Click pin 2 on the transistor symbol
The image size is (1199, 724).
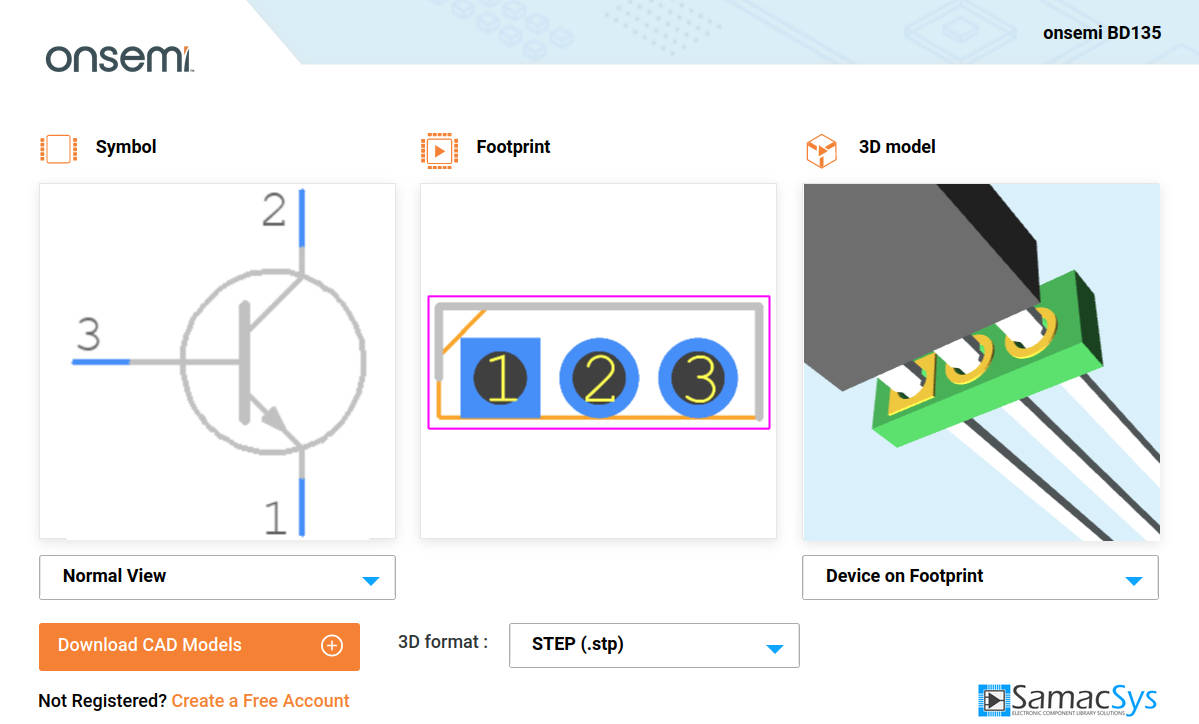click(301, 218)
